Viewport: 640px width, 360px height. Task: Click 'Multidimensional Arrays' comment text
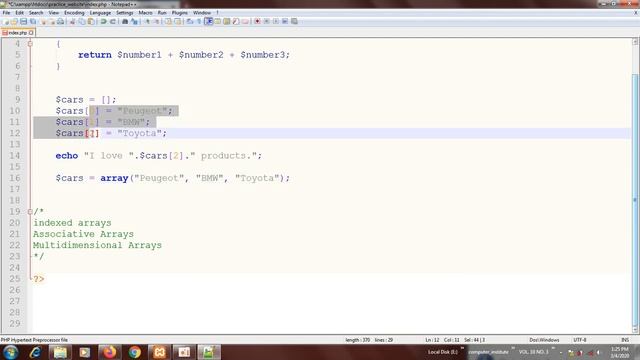pyautogui.click(x=97, y=245)
